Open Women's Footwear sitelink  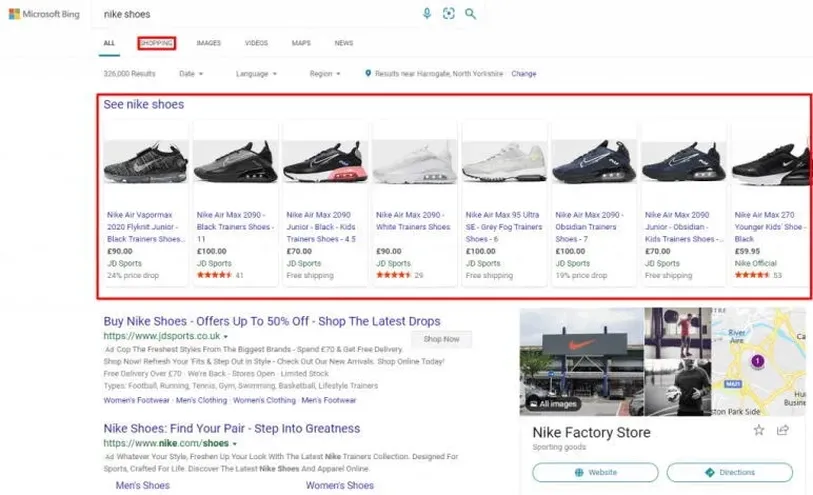click(136, 400)
